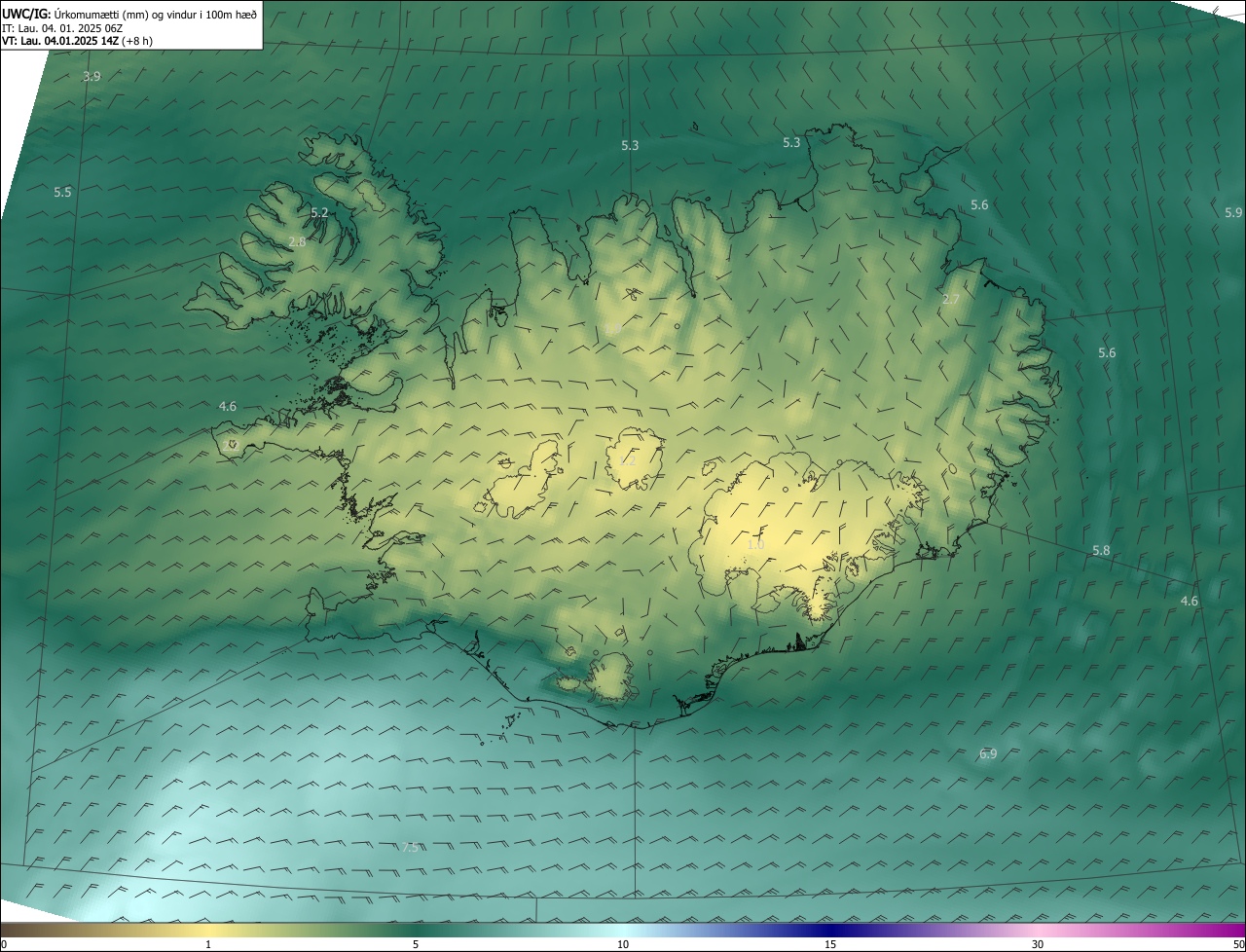Click the colour scale tick label 10
1246x952 pixels.
click(x=623, y=944)
